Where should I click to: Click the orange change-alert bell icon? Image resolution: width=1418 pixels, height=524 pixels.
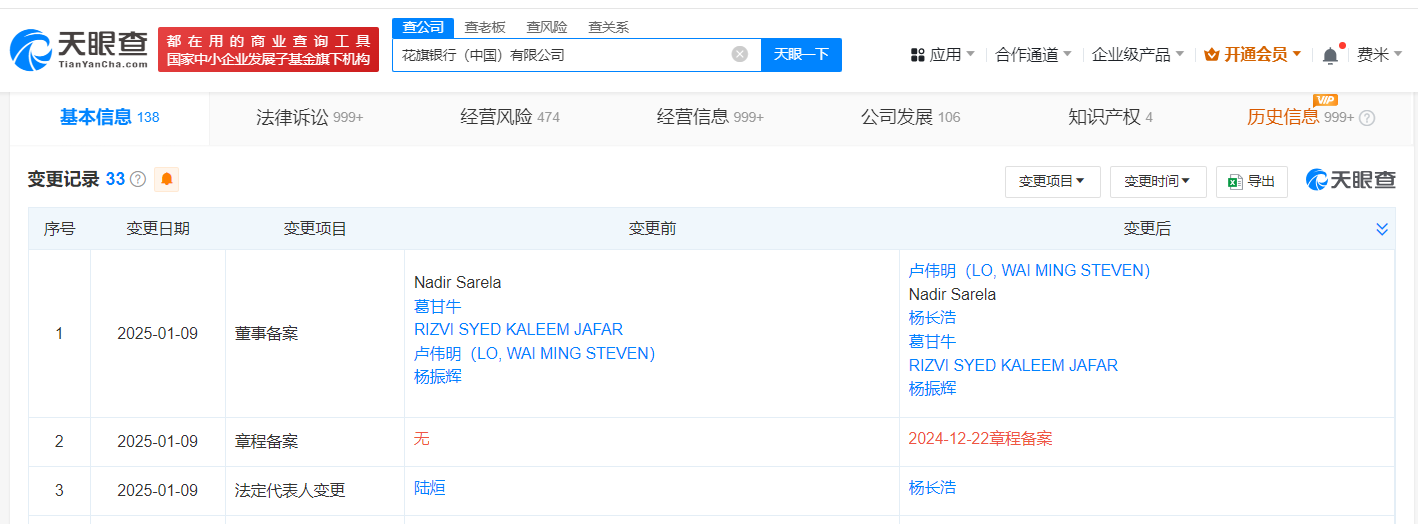click(166, 179)
